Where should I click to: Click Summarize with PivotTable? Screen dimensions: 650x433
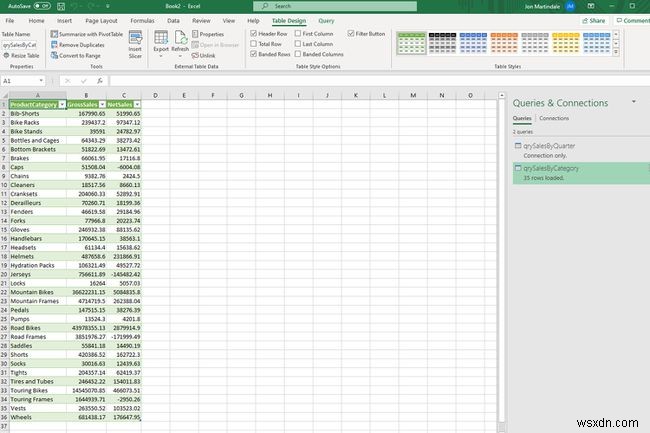[87, 34]
